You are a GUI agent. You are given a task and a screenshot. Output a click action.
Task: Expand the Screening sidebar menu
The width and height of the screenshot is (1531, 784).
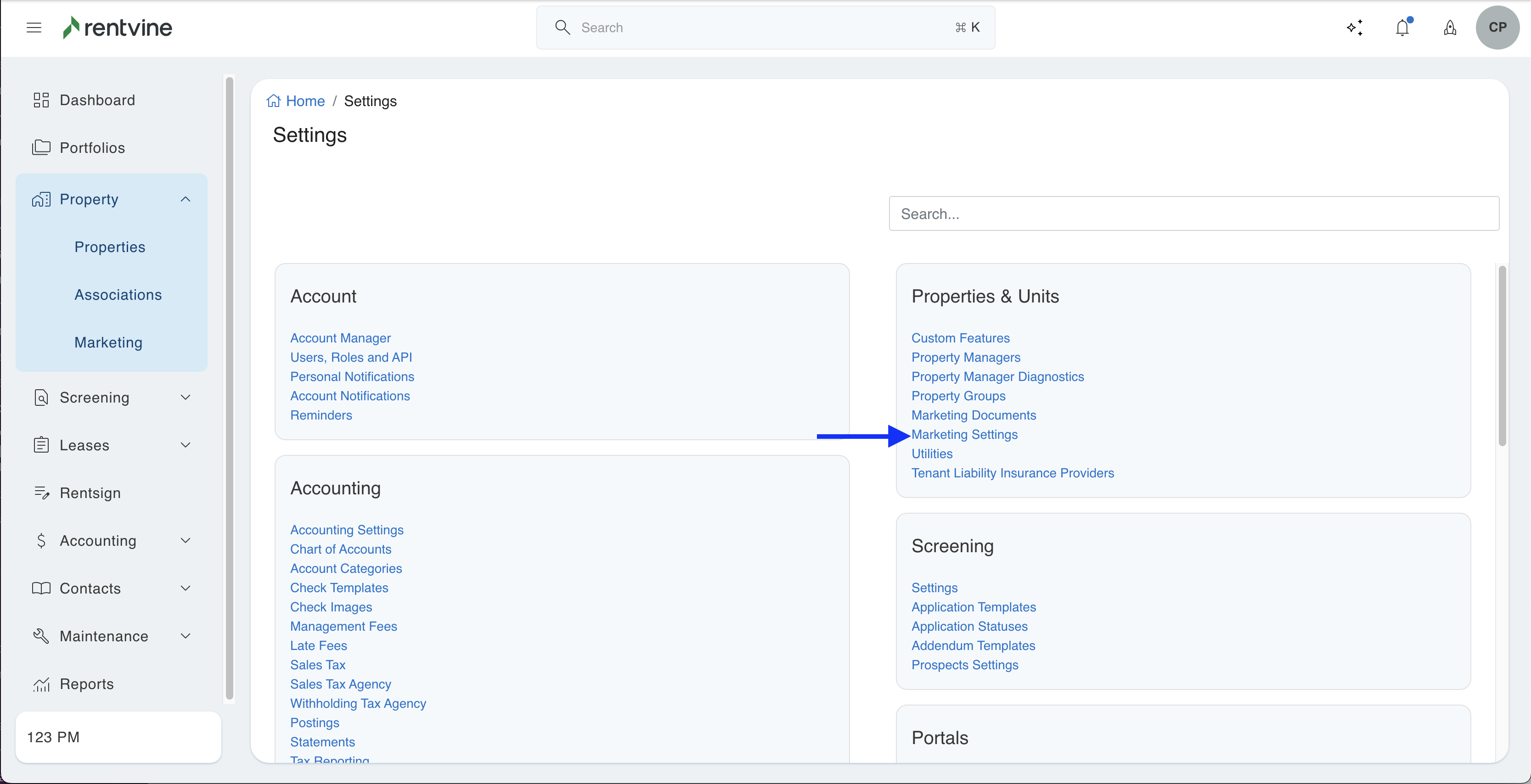tap(186, 398)
